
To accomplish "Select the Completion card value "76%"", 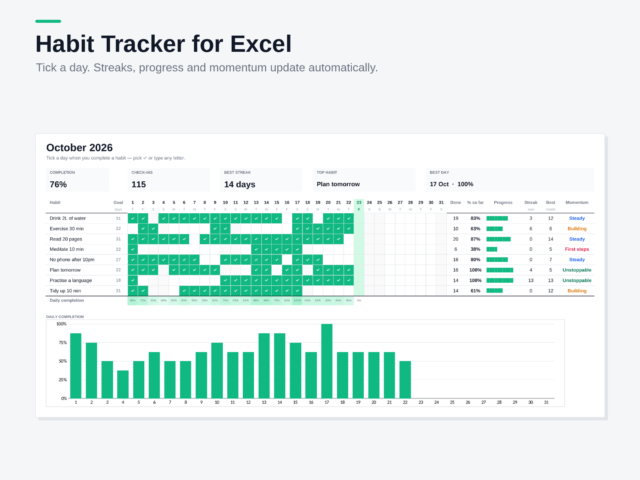I will pyautogui.click(x=58, y=184).
